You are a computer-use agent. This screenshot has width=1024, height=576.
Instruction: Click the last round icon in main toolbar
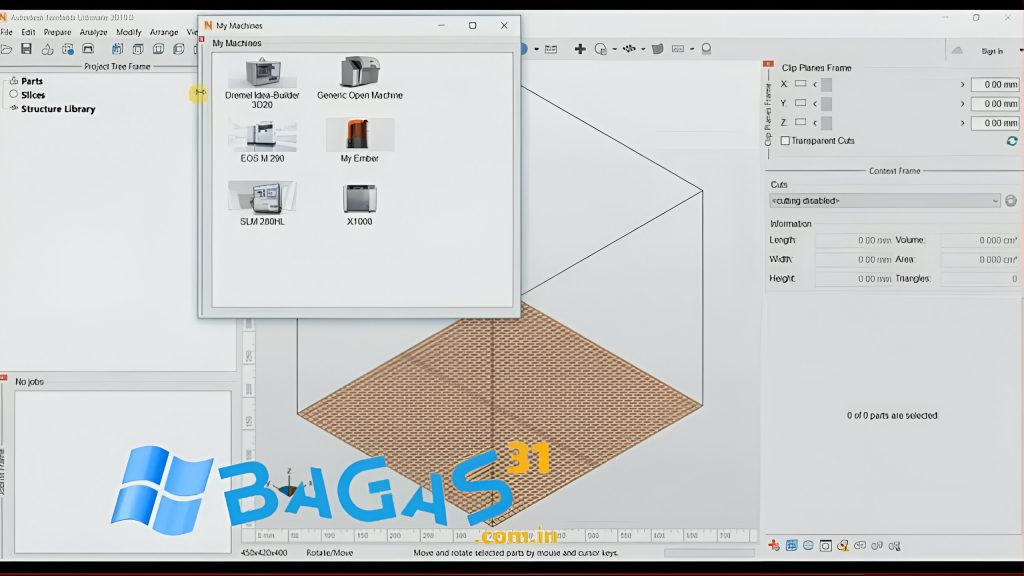click(x=706, y=49)
